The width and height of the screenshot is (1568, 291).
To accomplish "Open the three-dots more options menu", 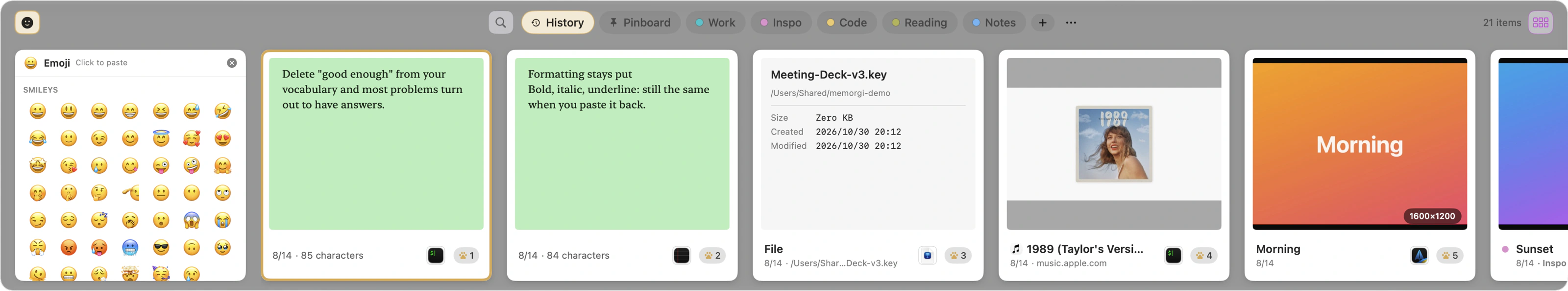I will (1071, 23).
